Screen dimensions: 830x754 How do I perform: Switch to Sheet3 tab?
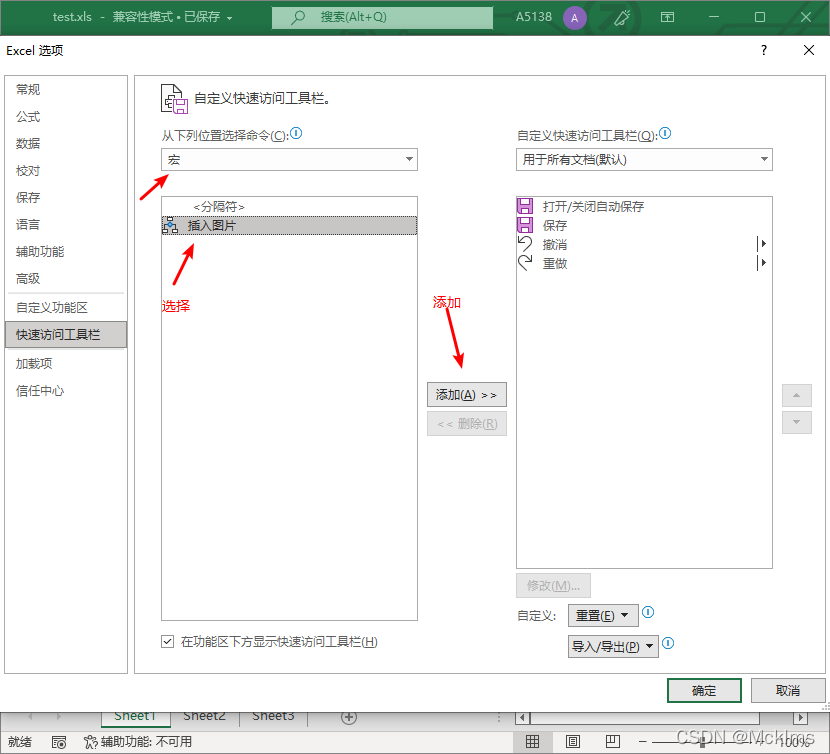(x=273, y=717)
